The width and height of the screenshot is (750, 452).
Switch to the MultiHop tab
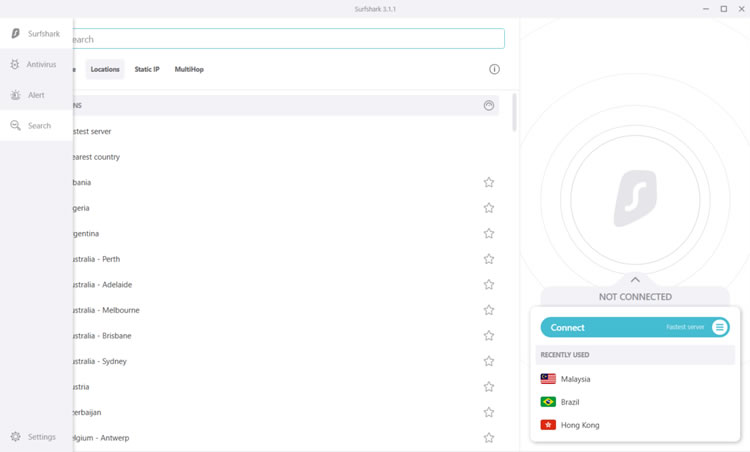[189, 69]
